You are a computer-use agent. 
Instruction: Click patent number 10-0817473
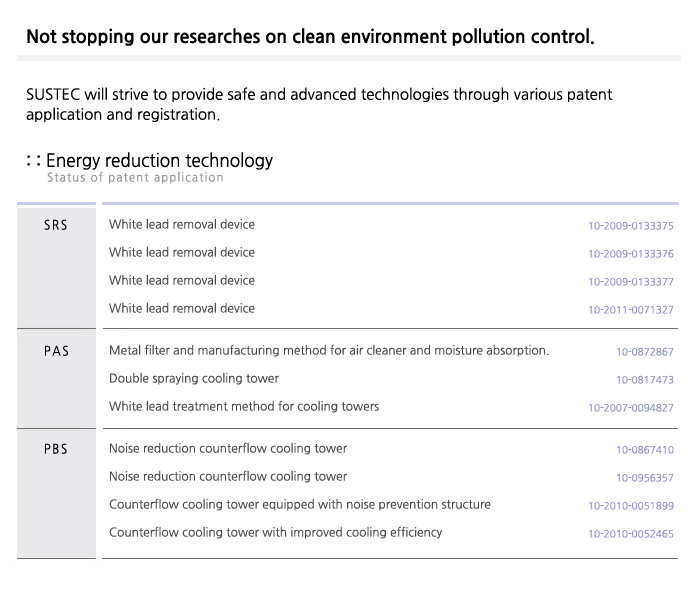coord(644,380)
